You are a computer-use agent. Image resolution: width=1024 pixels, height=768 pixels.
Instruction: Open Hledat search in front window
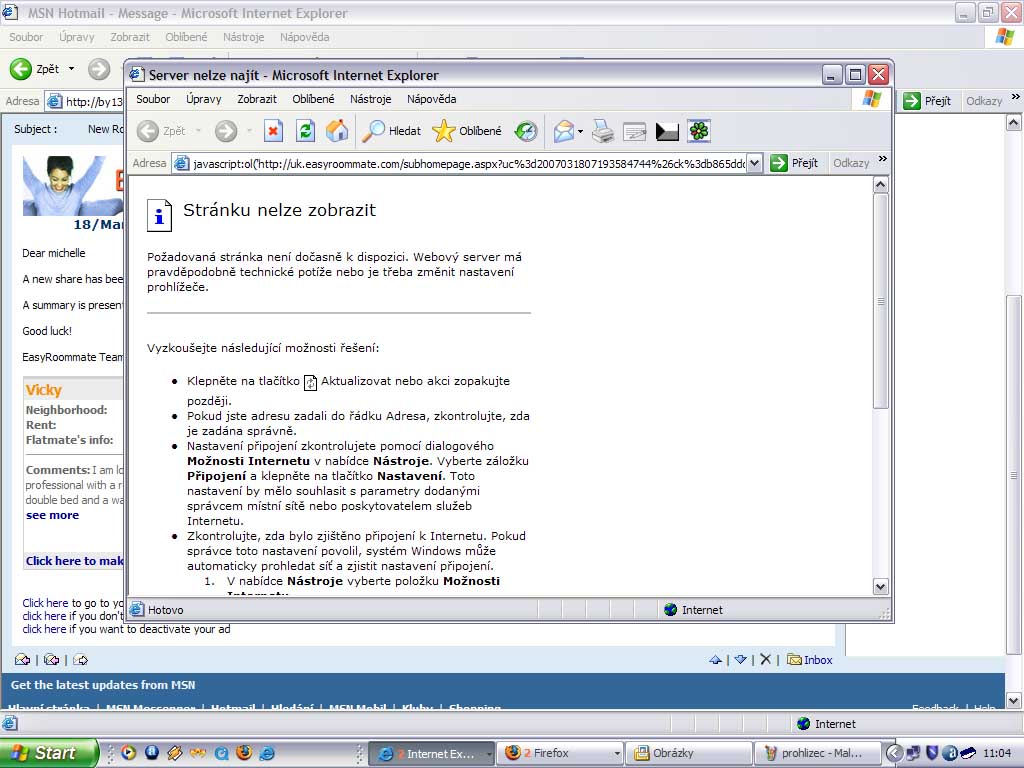click(x=392, y=131)
